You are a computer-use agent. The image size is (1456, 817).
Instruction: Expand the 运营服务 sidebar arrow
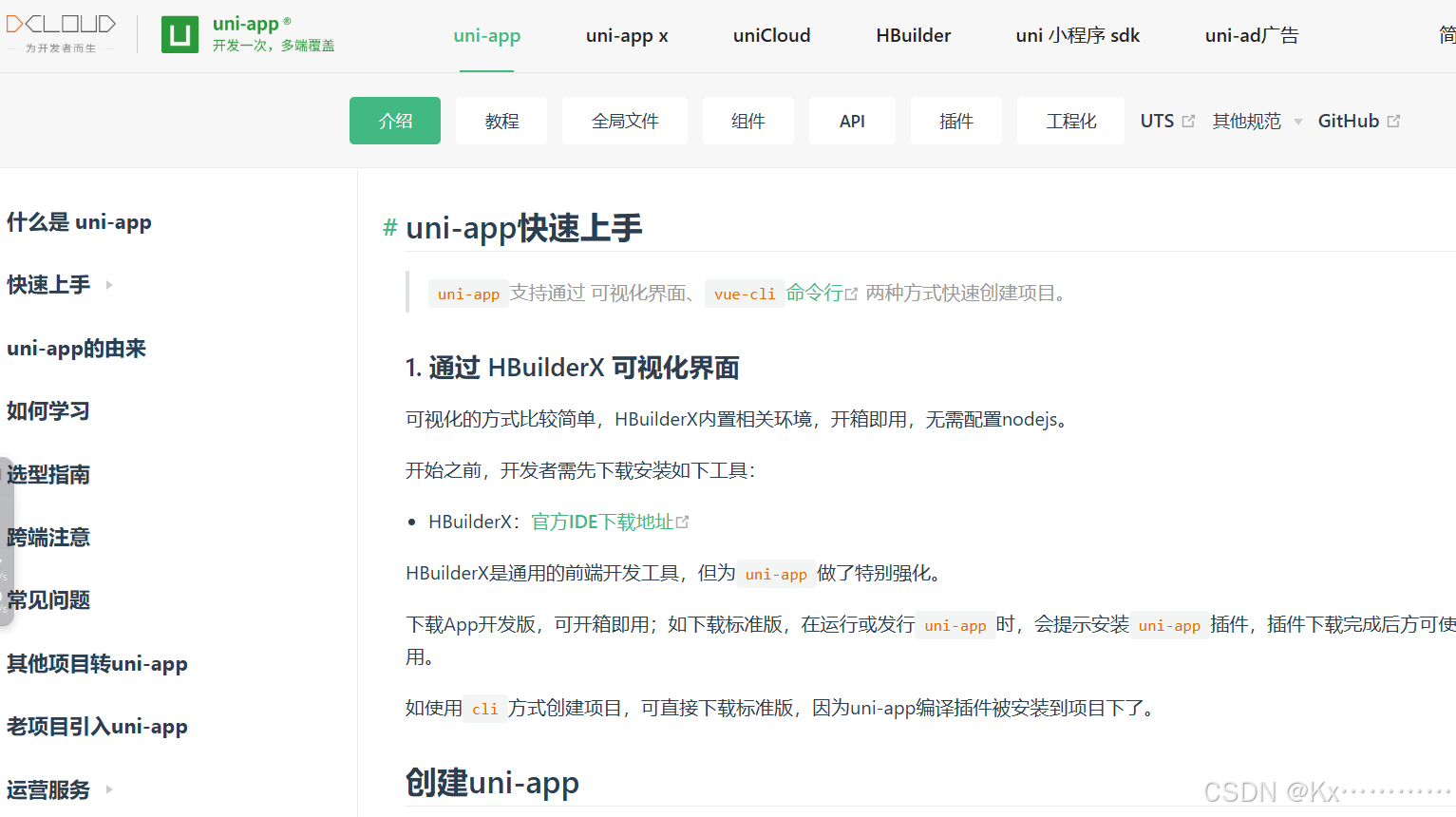[x=109, y=789]
